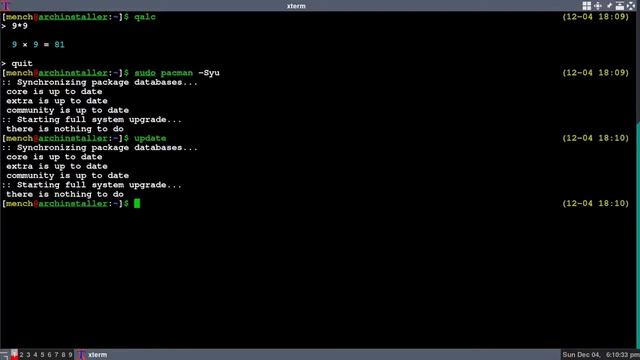This screenshot has height=360, width=640.
Task: Click timestamp (12-04 18:09) on the pacman line
Action: tap(596, 73)
